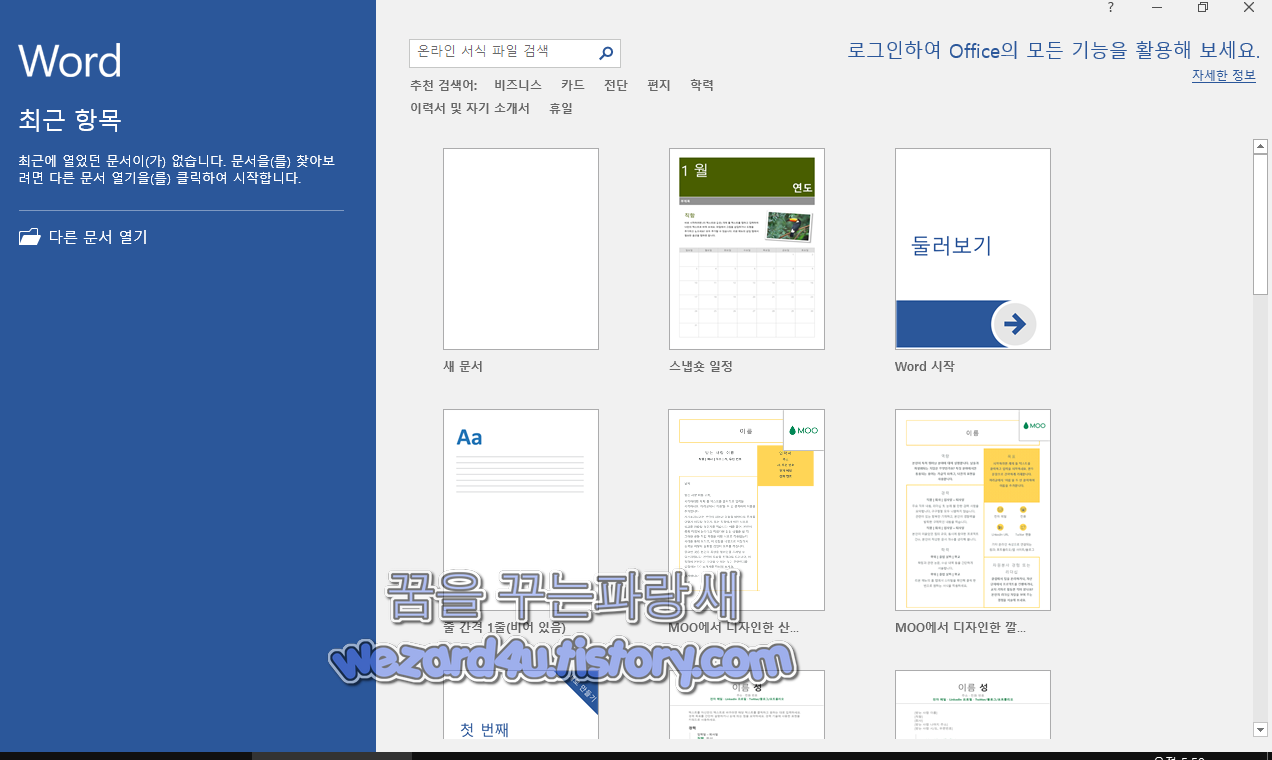
Task: Click the vertical scrollbar thumb
Action: pyautogui.click(x=1261, y=224)
